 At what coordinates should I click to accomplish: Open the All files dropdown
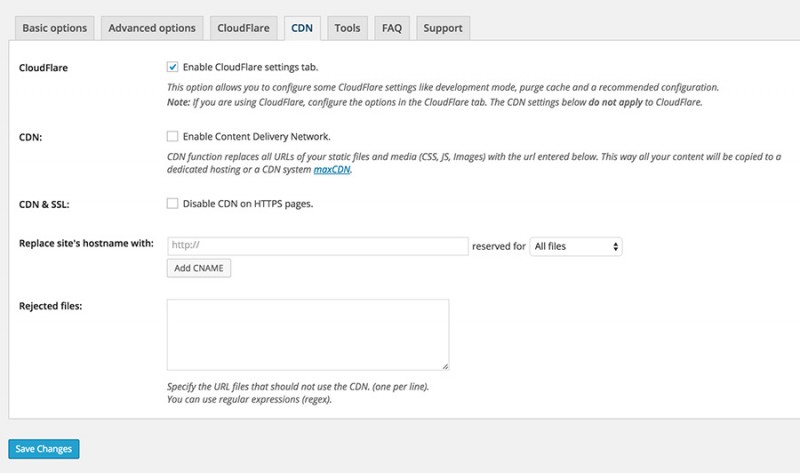[x=576, y=245]
